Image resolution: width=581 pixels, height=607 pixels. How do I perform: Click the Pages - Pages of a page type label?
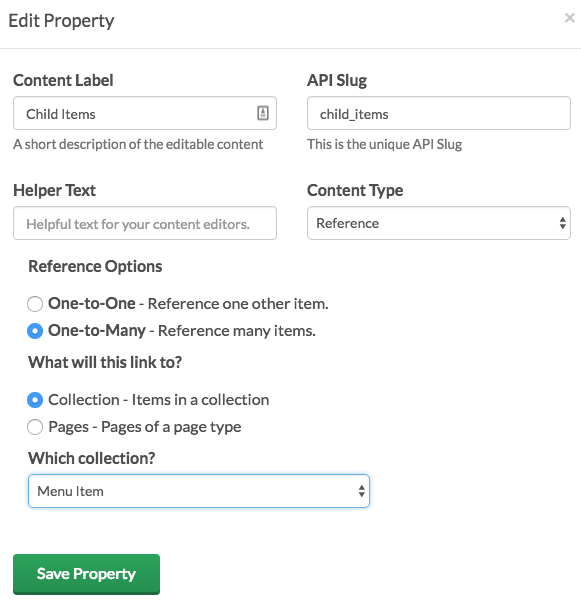[x=145, y=427]
